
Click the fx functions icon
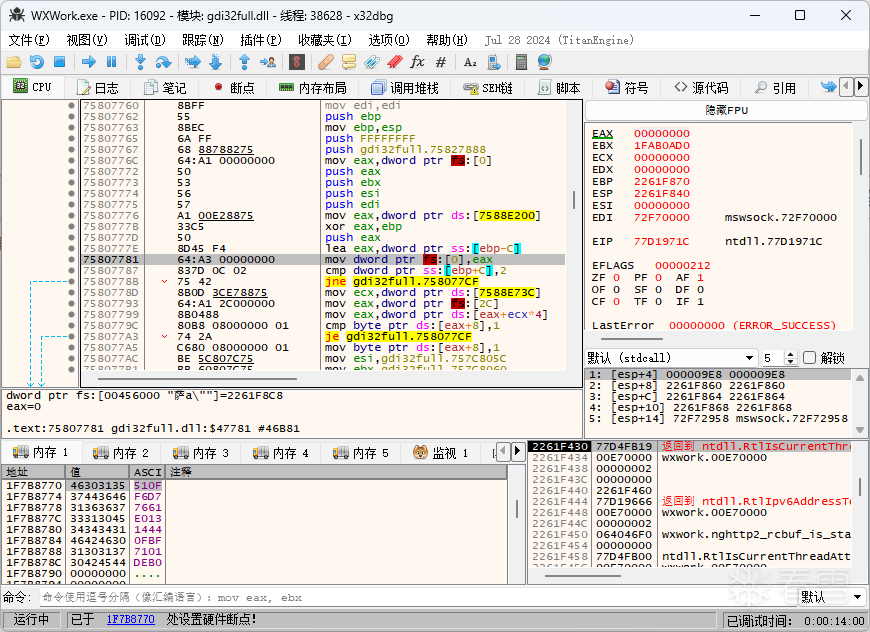418,62
